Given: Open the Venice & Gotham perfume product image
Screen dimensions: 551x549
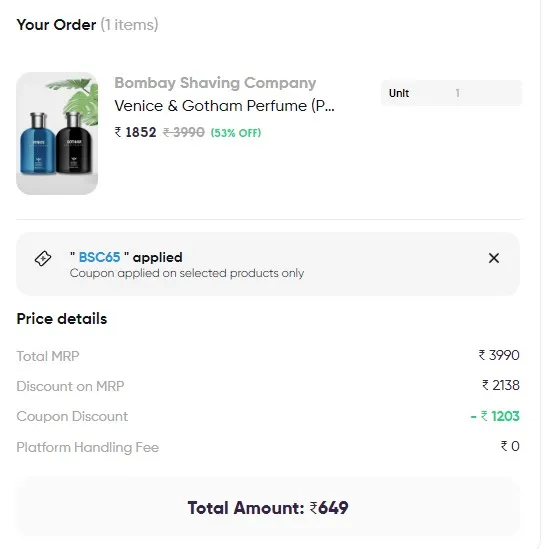Looking at the screenshot, I should (x=57, y=133).
